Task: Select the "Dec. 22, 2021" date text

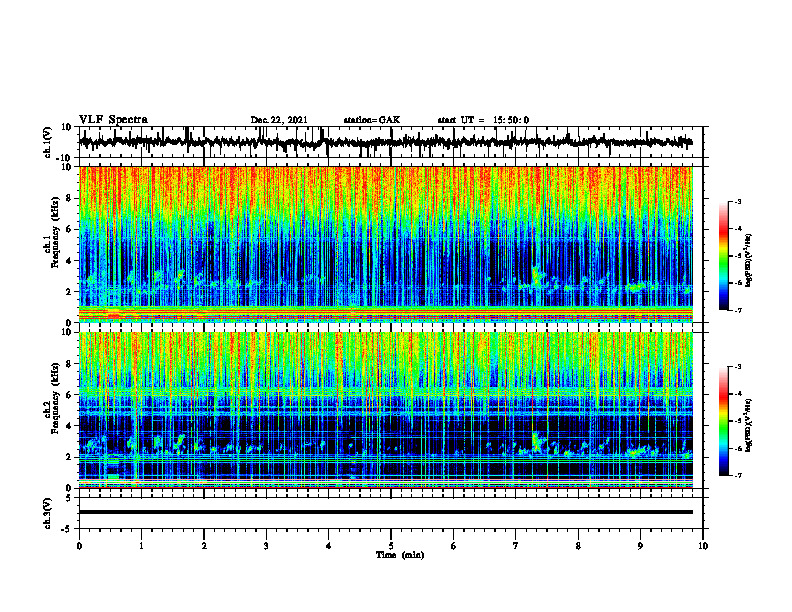Action: pyautogui.click(x=279, y=120)
